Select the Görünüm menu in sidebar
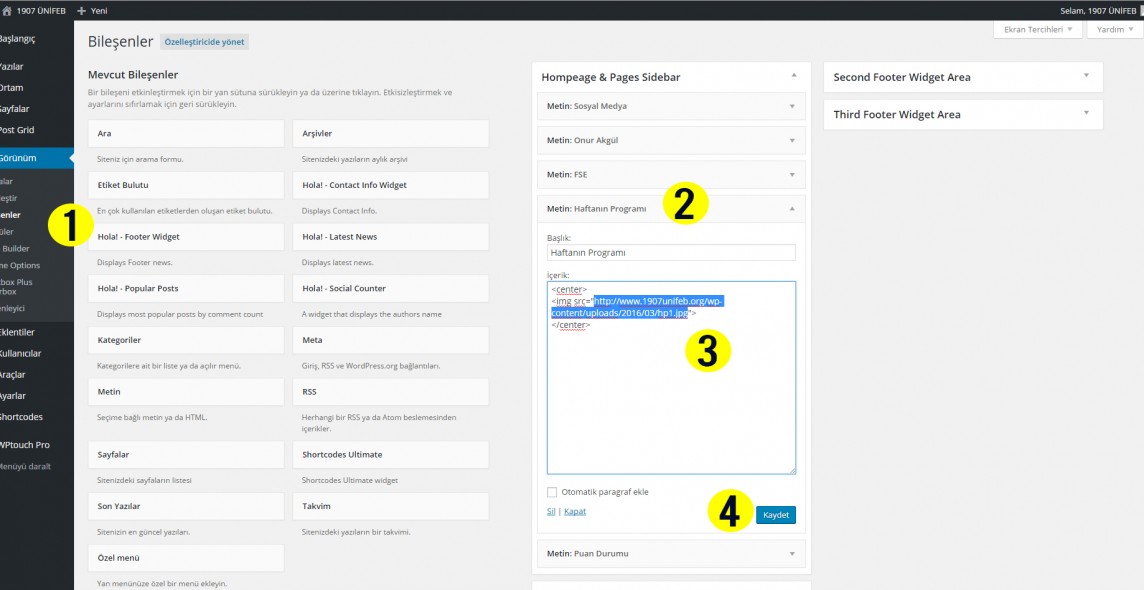The width and height of the screenshot is (1144, 590). click(x=20, y=158)
